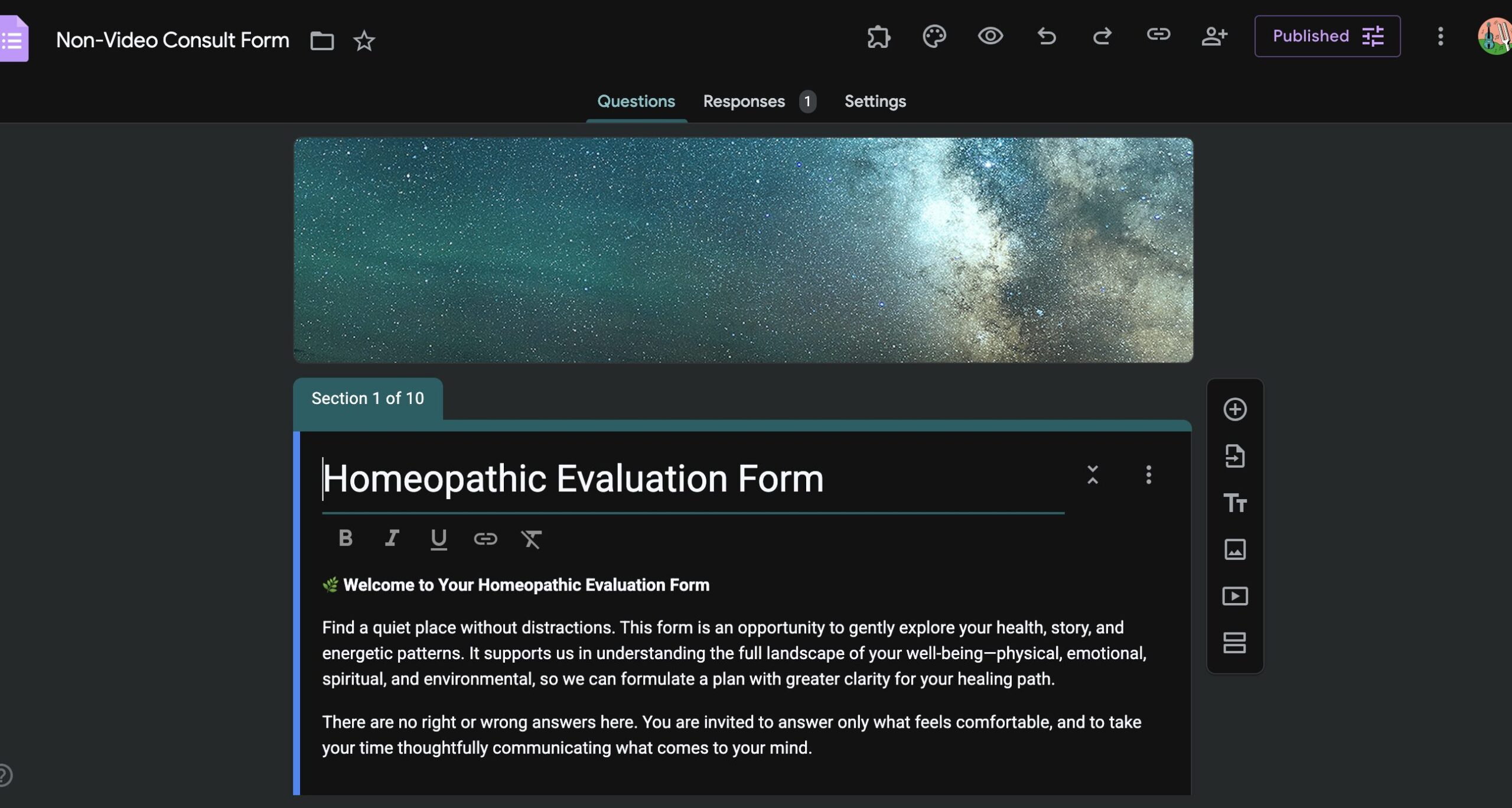This screenshot has height=808, width=1512.
Task: Click the redo arrow
Action: 1102,37
